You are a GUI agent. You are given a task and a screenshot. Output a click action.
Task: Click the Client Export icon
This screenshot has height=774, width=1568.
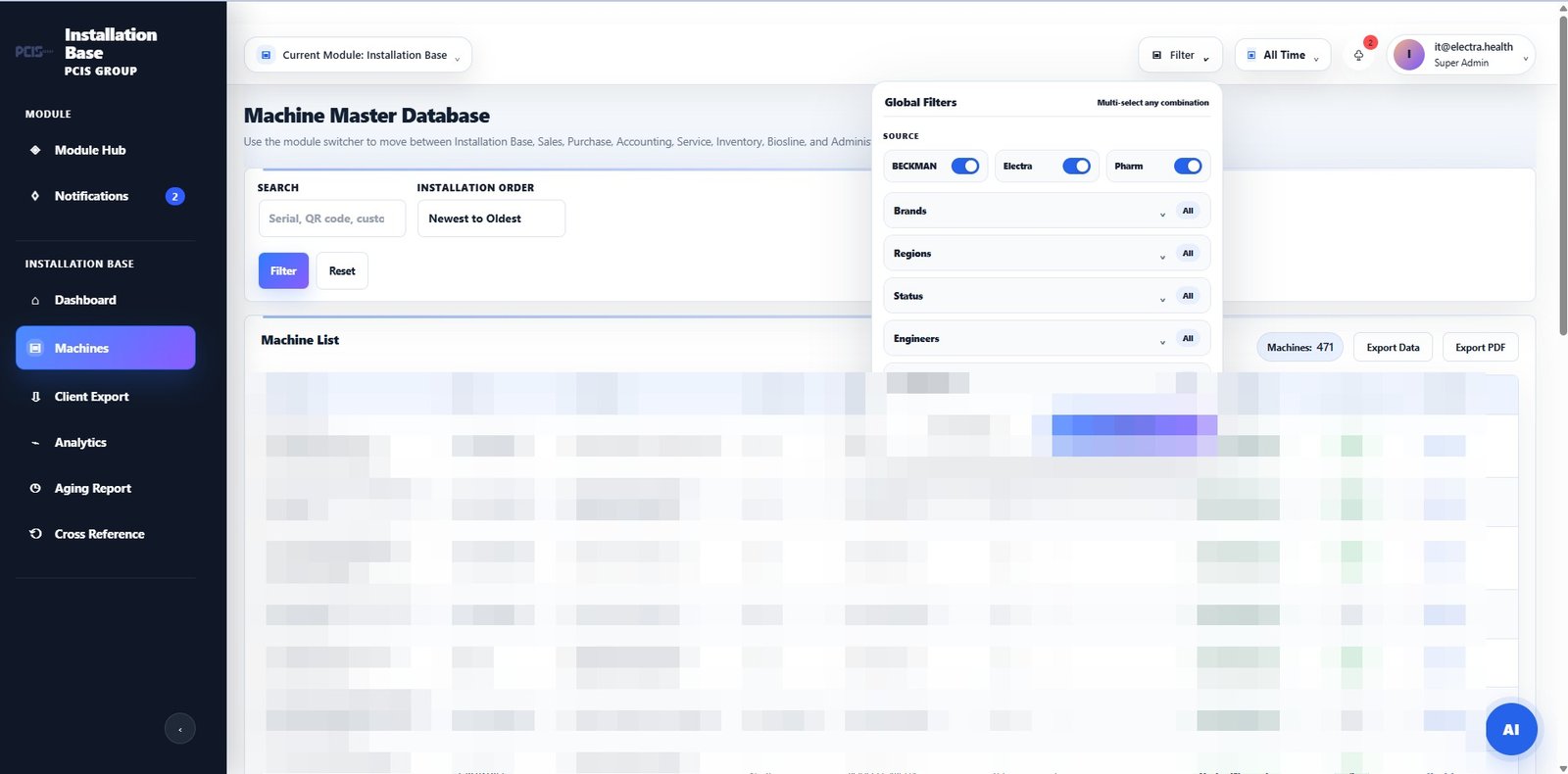(35, 397)
